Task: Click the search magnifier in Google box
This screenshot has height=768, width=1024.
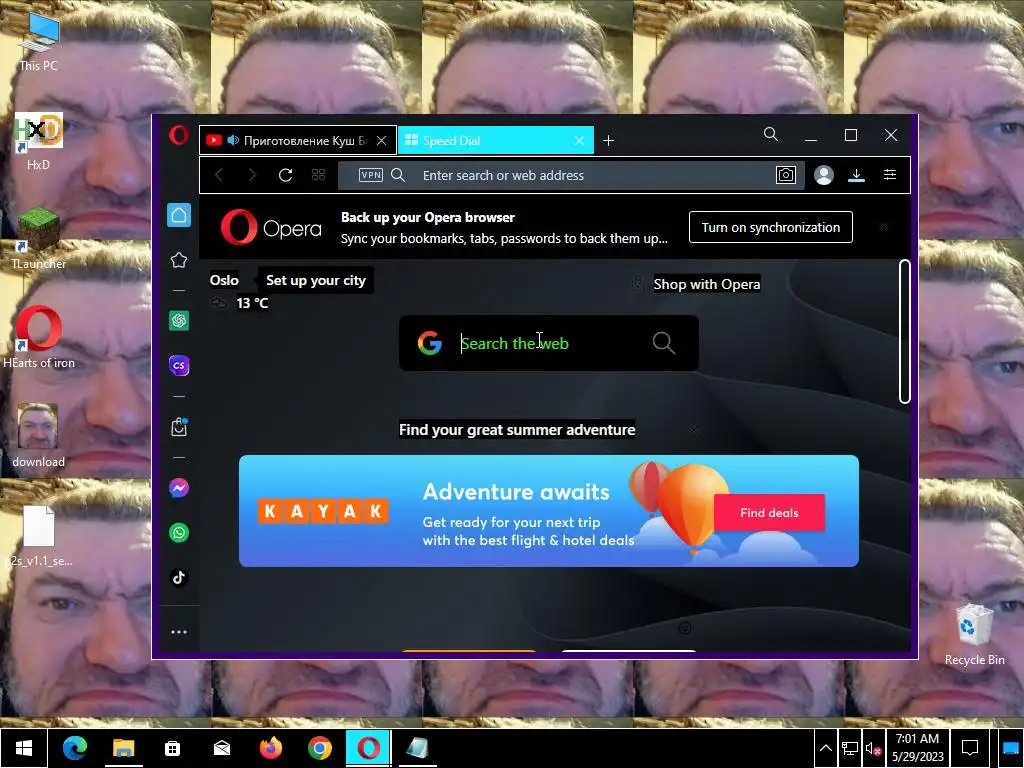Action: pyautogui.click(x=664, y=343)
